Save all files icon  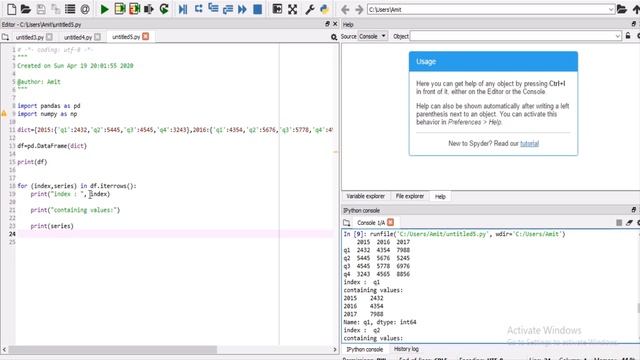point(55,9)
